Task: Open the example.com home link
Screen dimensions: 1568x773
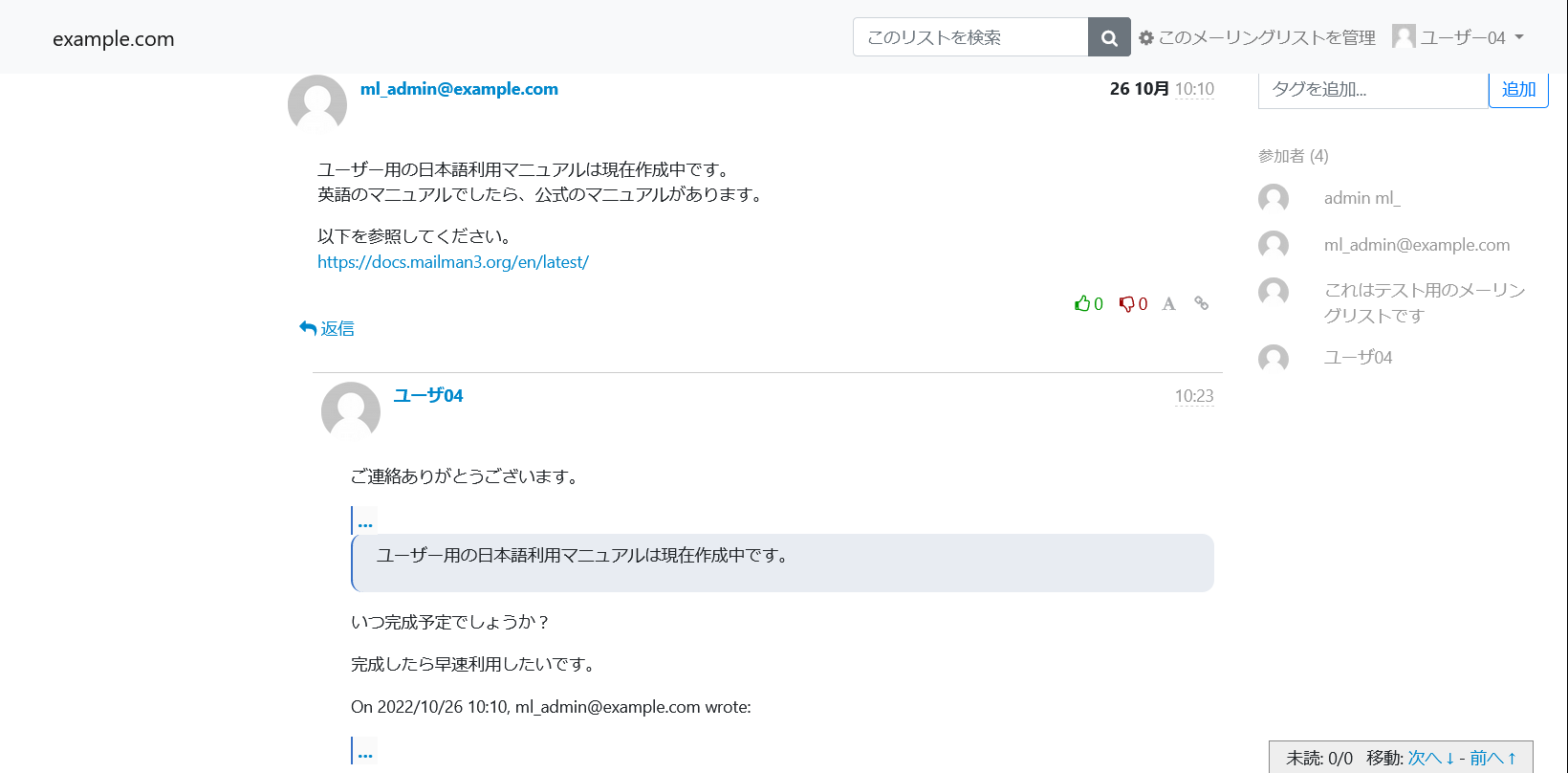Action: click(113, 39)
